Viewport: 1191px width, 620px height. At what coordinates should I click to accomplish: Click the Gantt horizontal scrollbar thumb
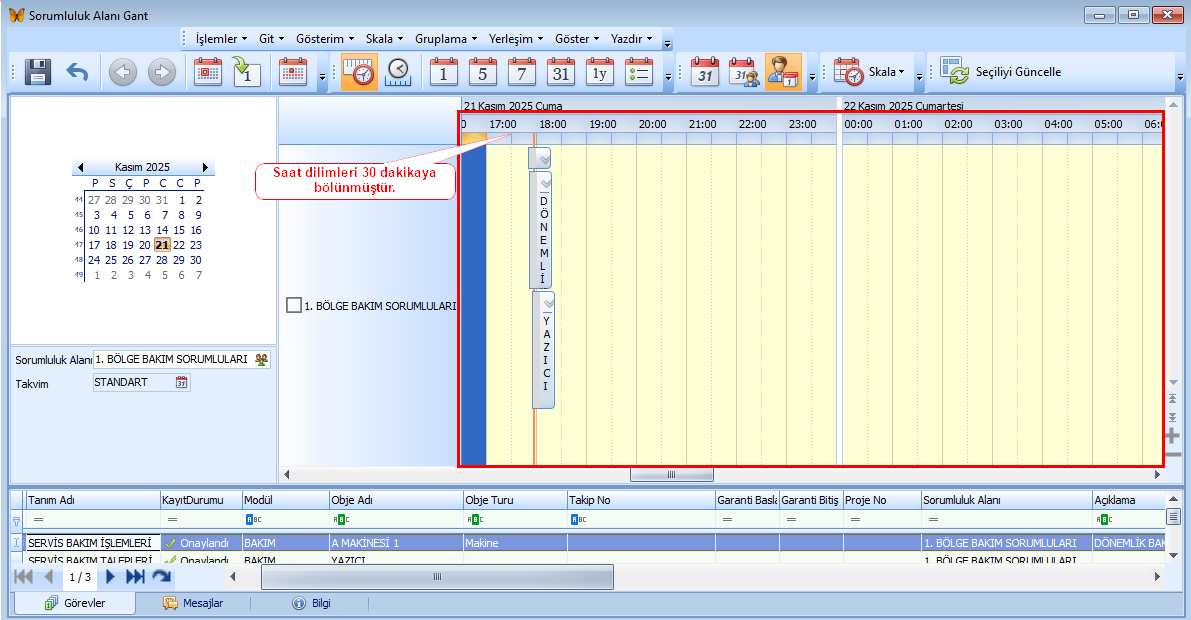671,475
